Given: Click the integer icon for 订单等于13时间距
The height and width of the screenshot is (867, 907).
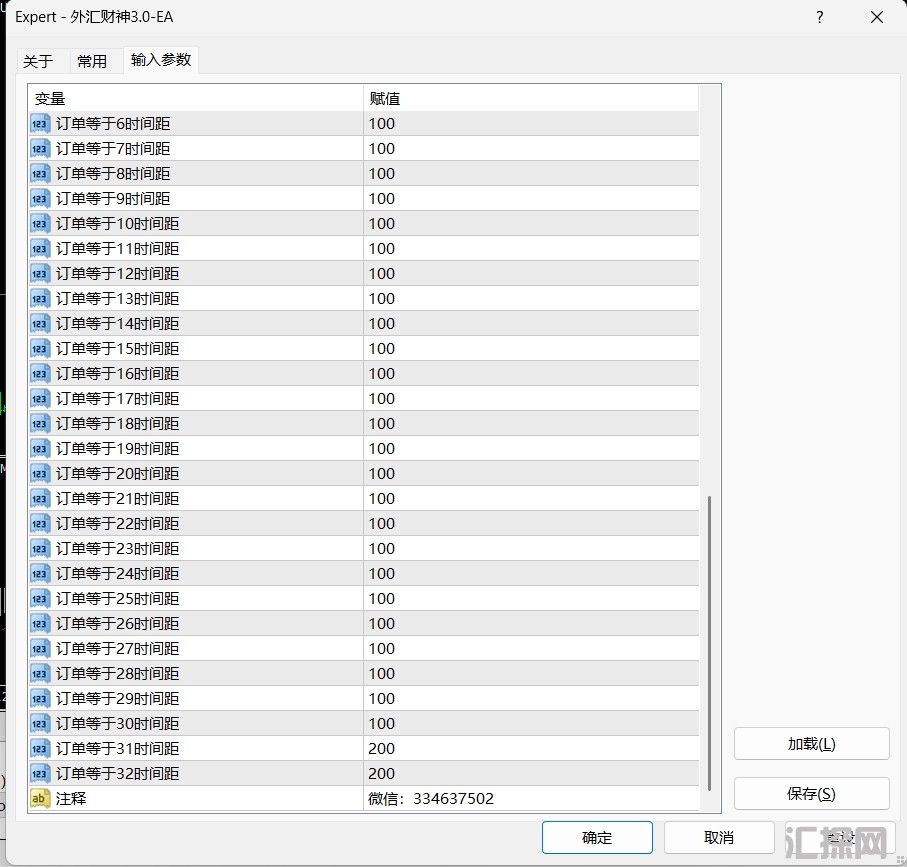Looking at the screenshot, I should pyautogui.click(x=40, y=298).
